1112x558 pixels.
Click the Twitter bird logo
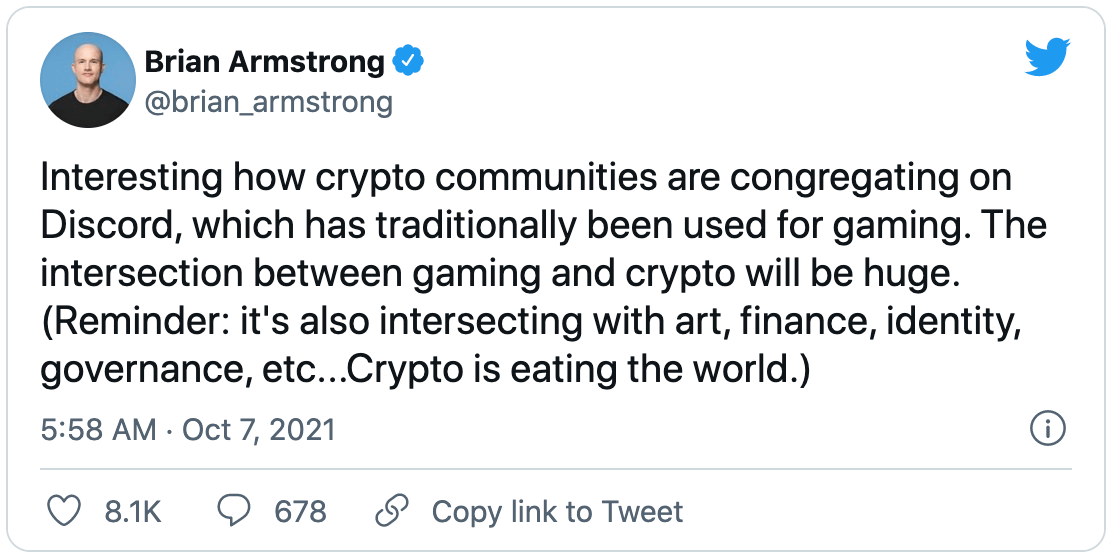(1047, 59)
